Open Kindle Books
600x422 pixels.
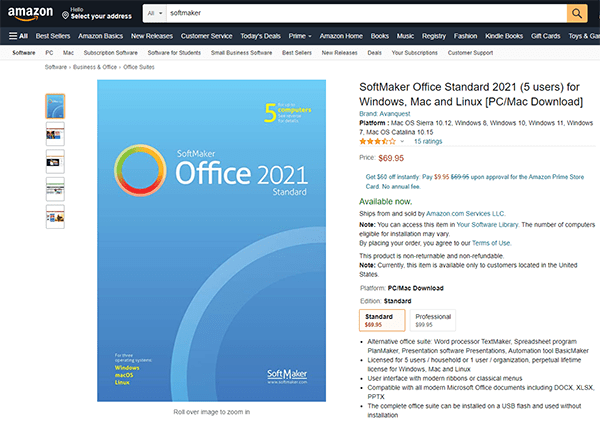[504, 36]
